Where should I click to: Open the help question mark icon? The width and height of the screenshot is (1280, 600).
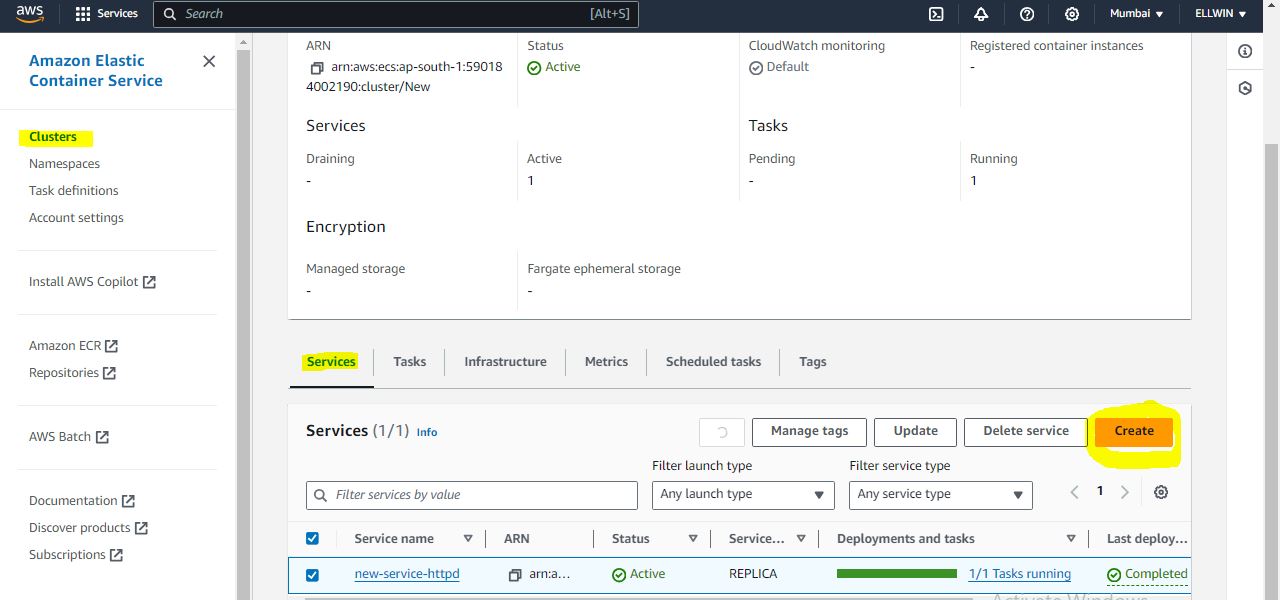pos(1027,14)
